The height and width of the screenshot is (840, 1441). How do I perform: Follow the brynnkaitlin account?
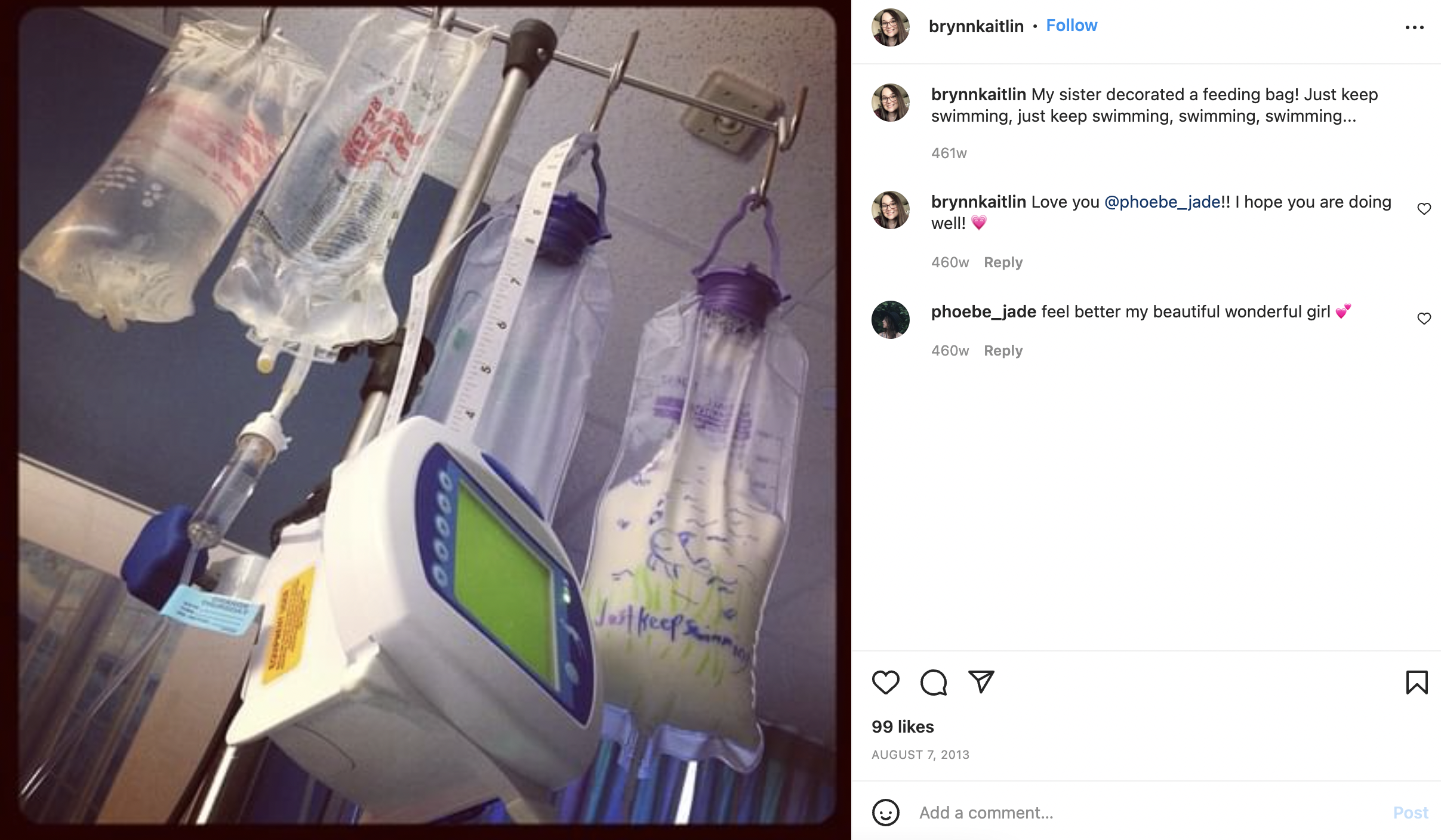point(1071,26)
